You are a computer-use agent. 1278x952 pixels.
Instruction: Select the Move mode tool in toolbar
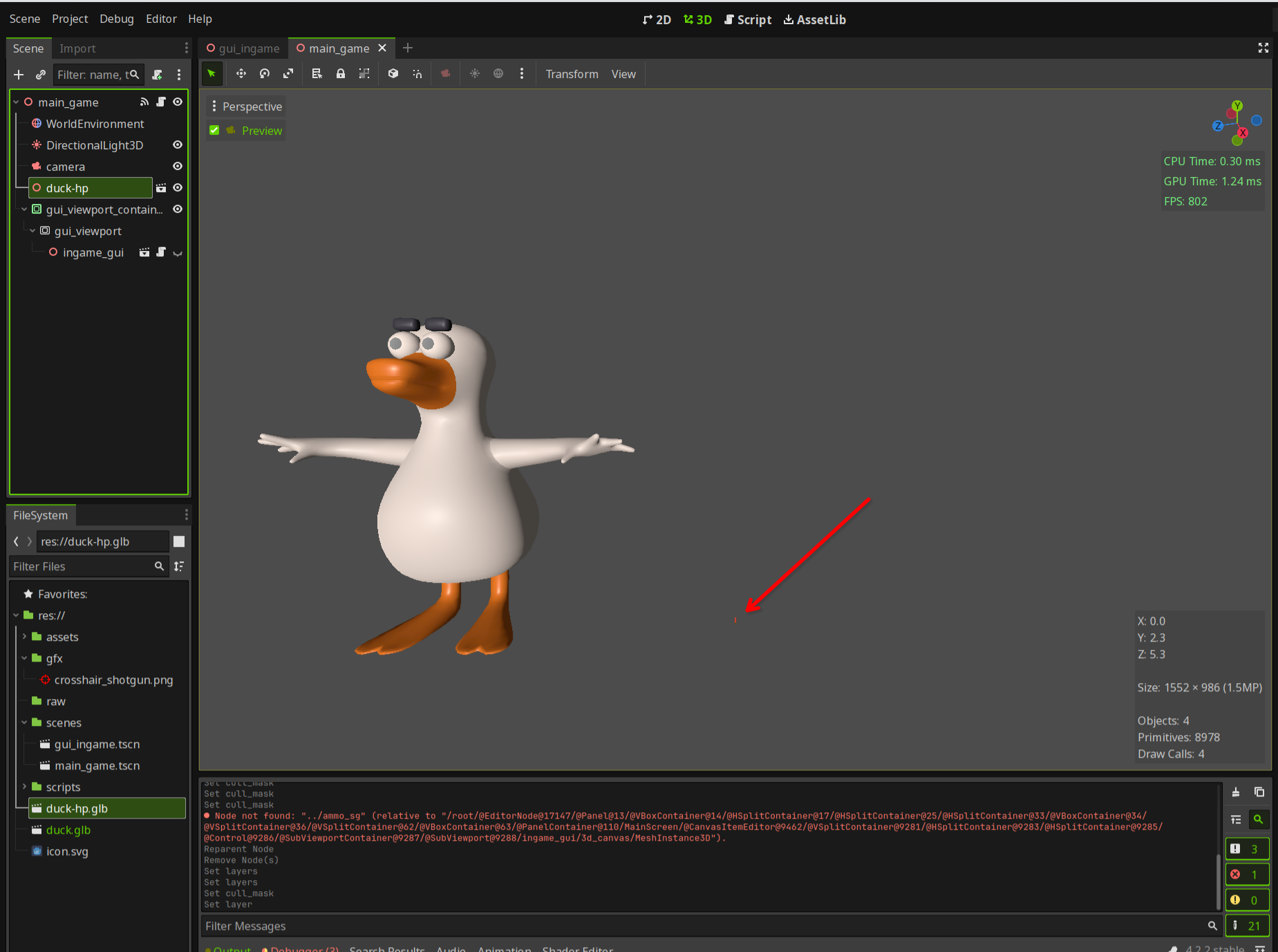tap(241, 74)
